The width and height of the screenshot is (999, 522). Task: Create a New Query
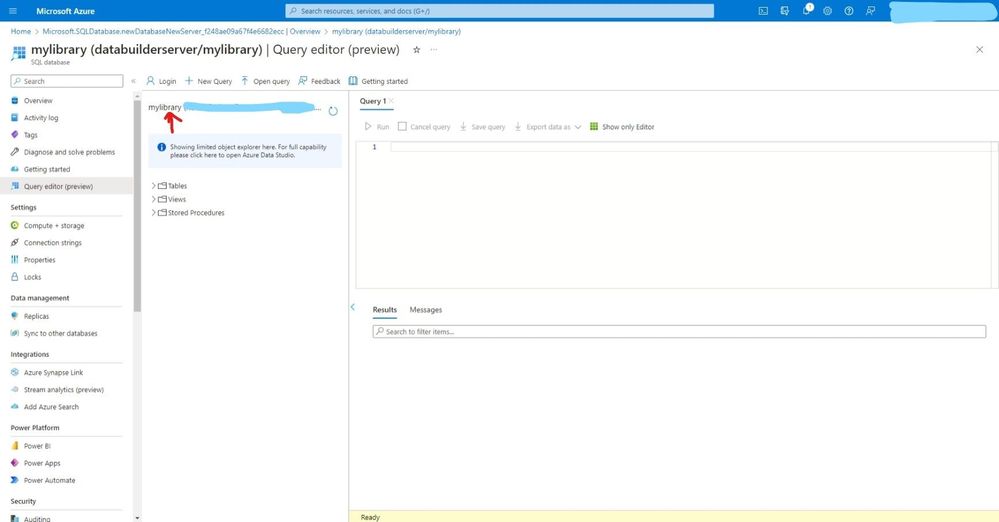click(x=208, y=81)
